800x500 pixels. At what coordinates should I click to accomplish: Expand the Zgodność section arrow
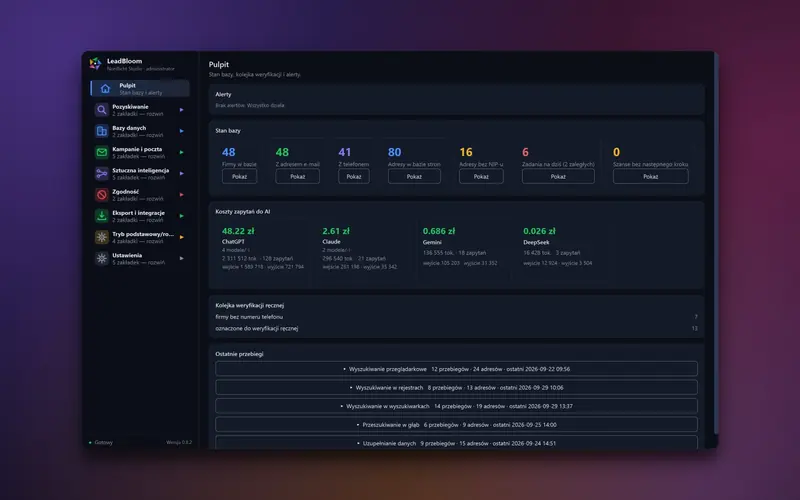(x=182, y=194)
